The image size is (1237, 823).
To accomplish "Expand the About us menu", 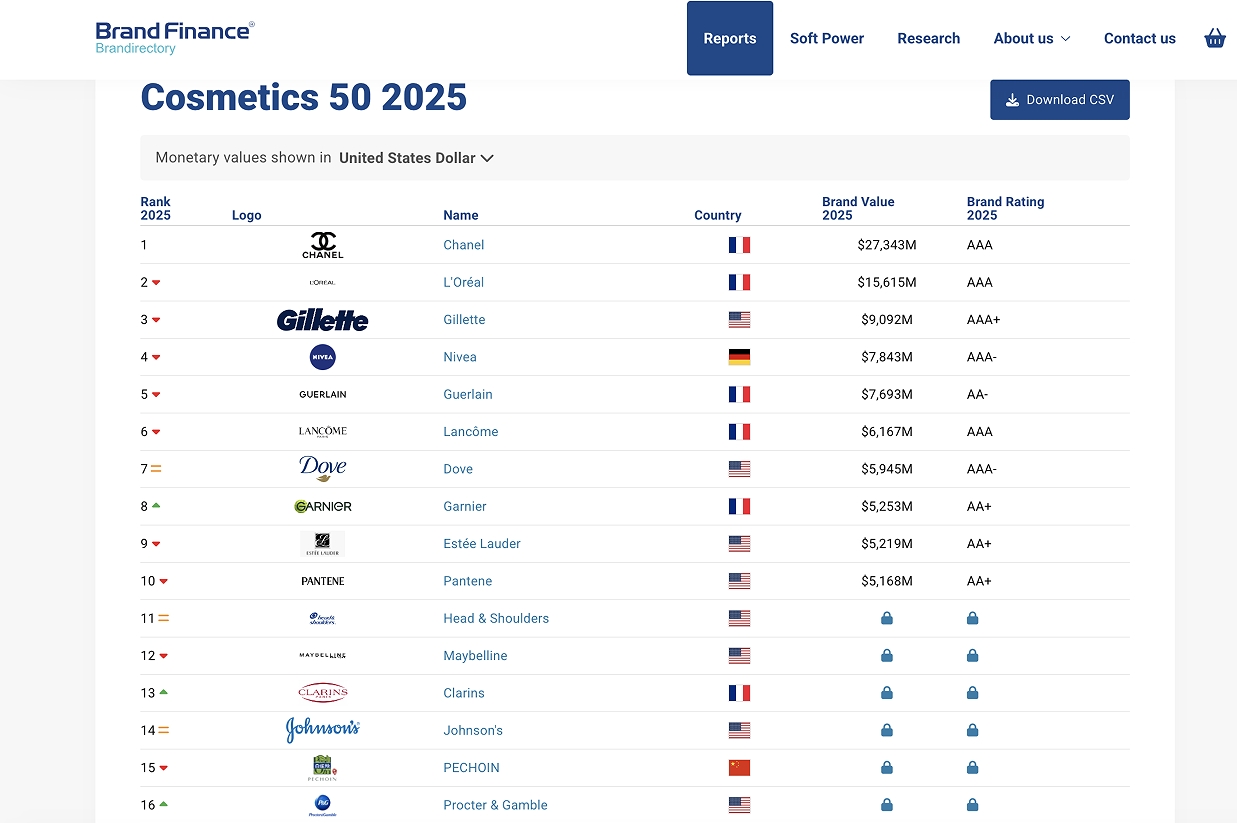I will point(1032,38).
